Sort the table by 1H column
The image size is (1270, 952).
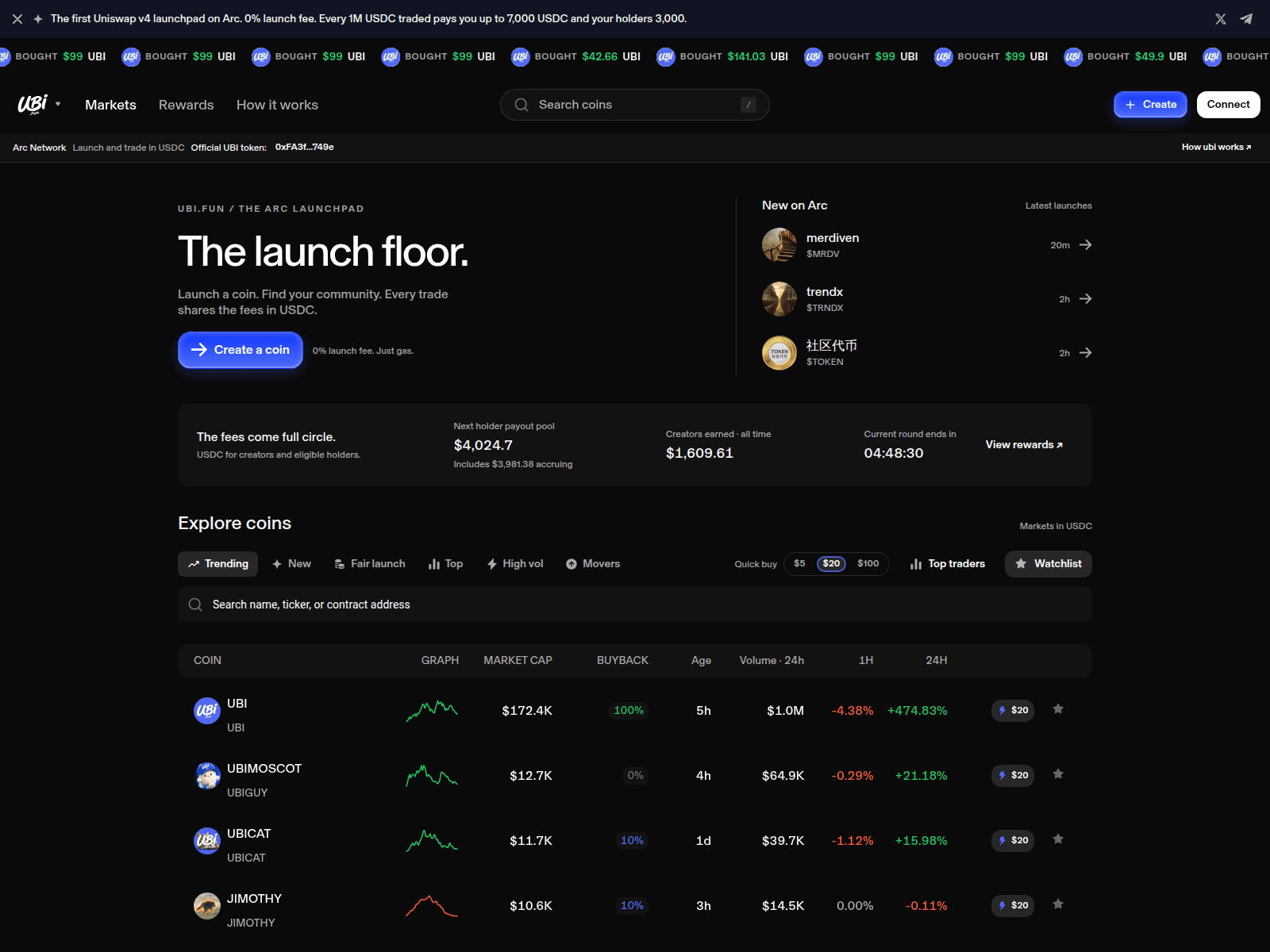point(866,661)
